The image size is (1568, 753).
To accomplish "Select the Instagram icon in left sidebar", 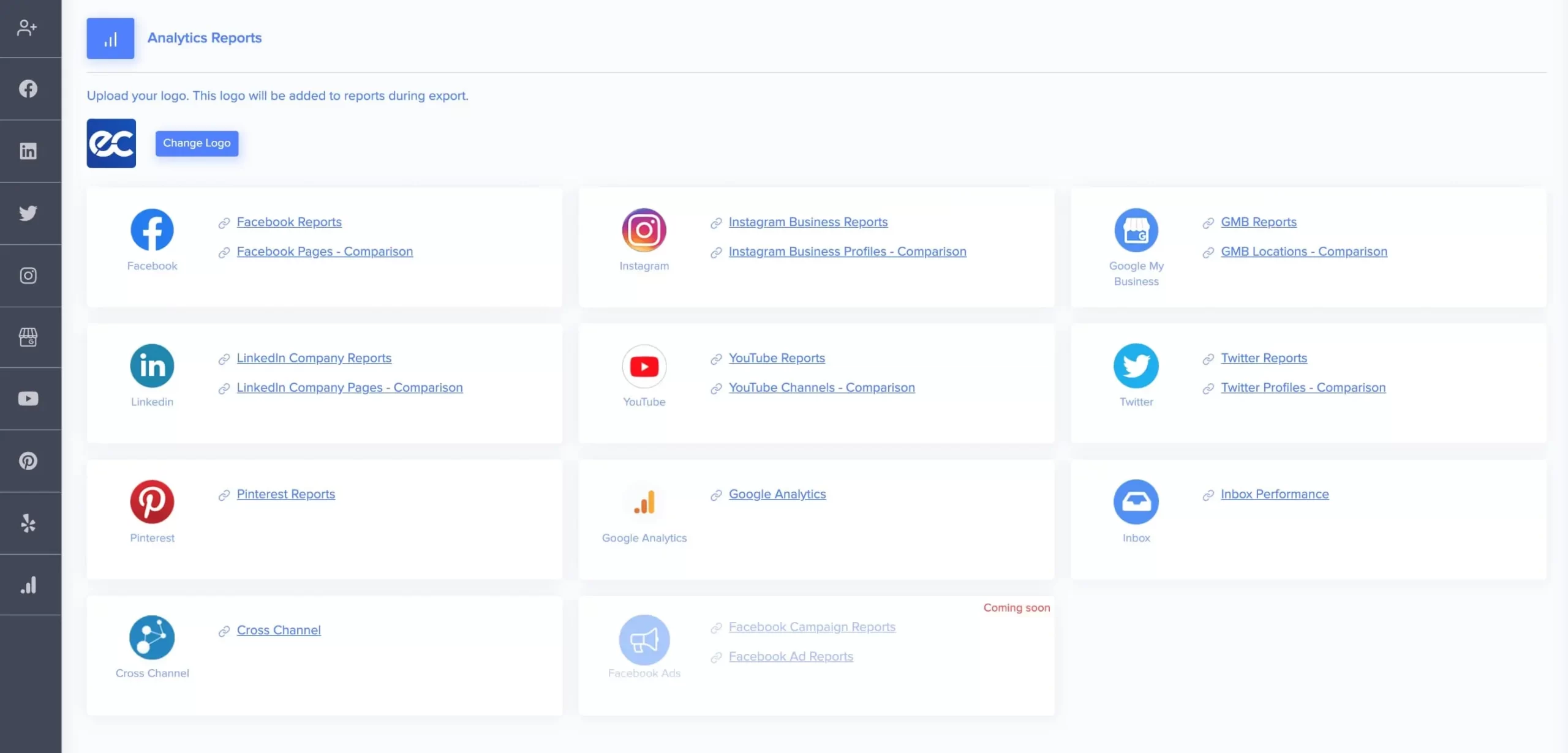I will (x=28, y=275).
